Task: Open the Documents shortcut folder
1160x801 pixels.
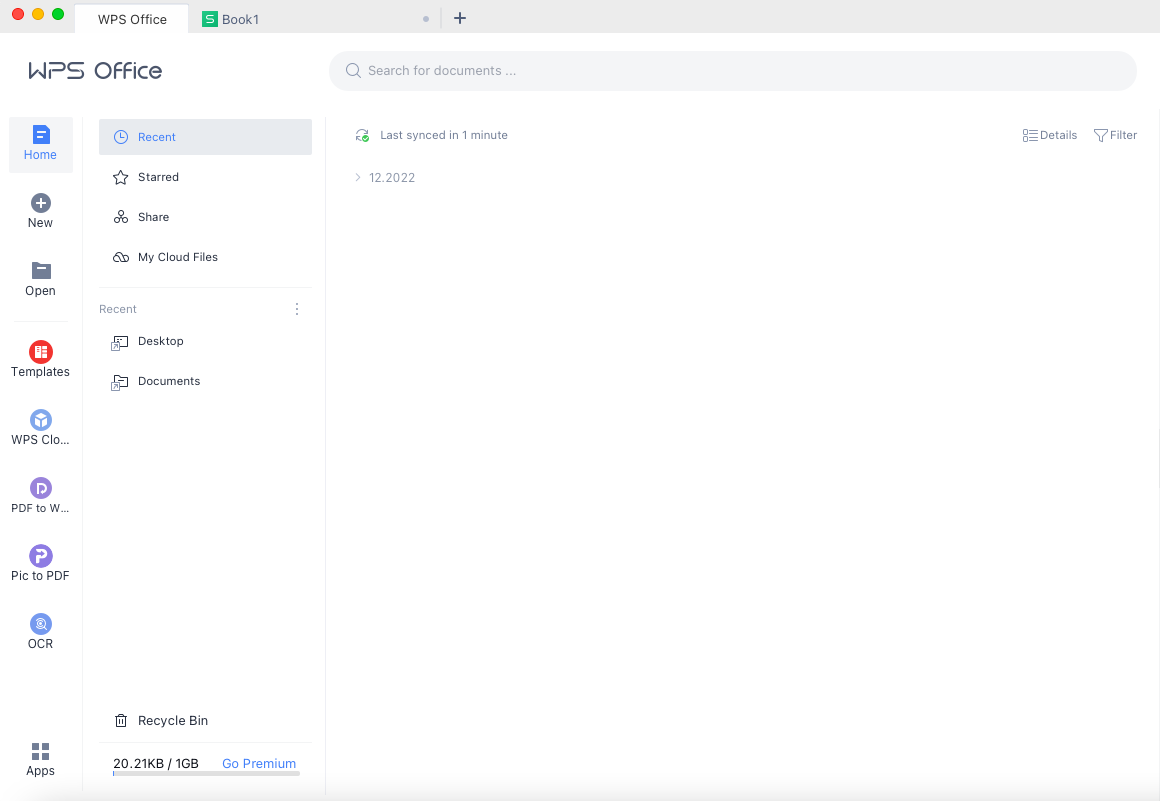Action: pos(205,381)
